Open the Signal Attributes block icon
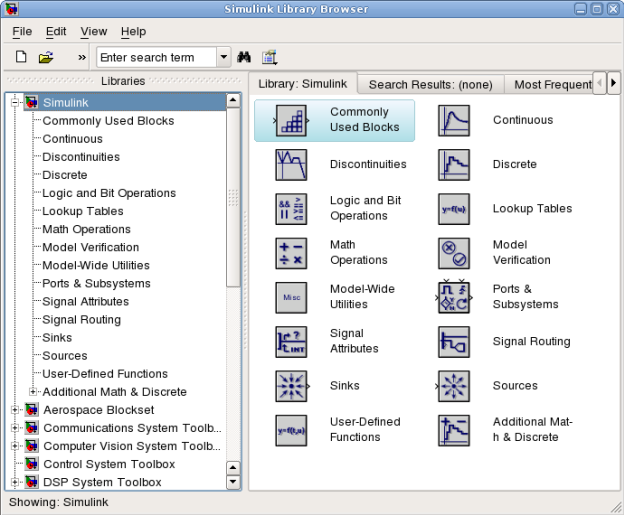The width and height of the screenshot is (624, 515). pos(291,342)
